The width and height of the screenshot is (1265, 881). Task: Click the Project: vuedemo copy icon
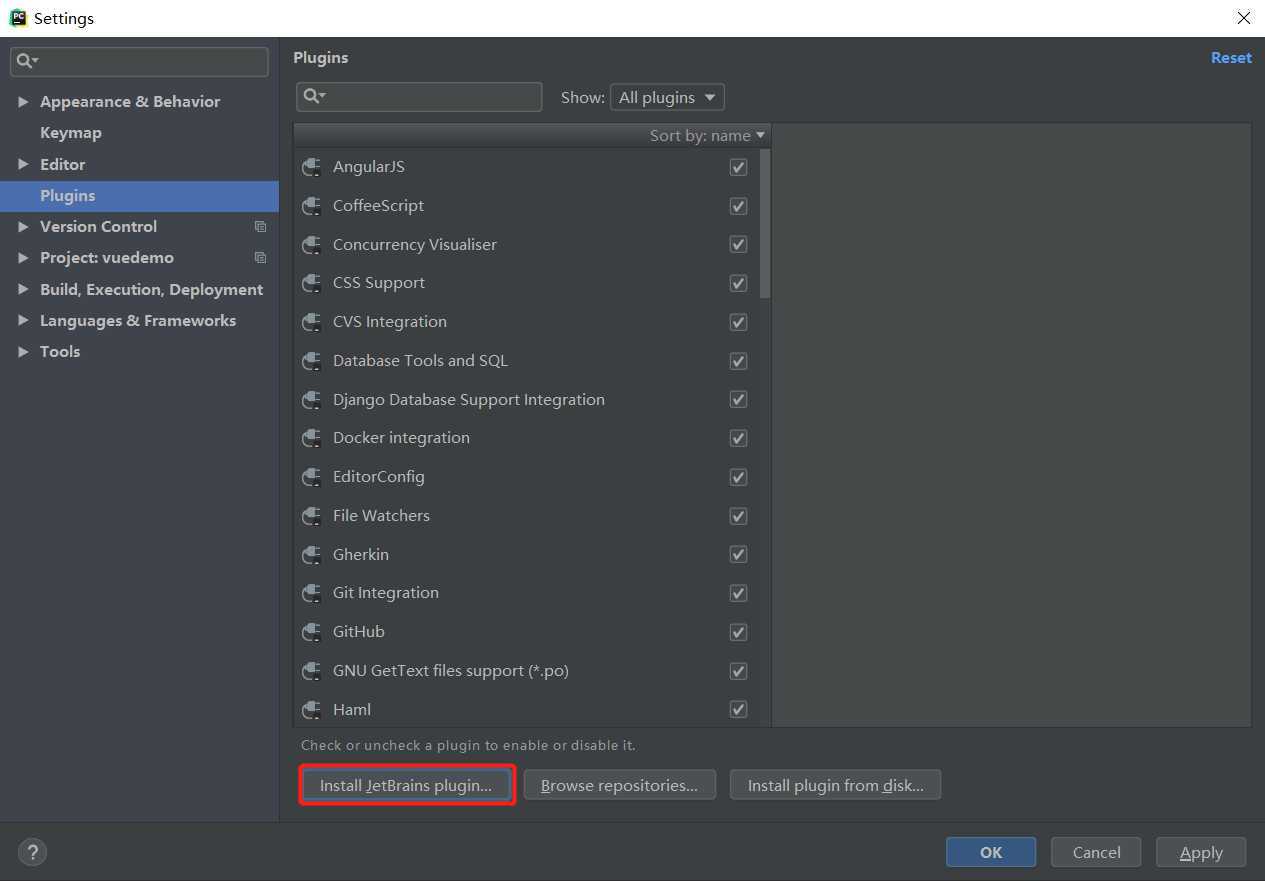(260, 258)
